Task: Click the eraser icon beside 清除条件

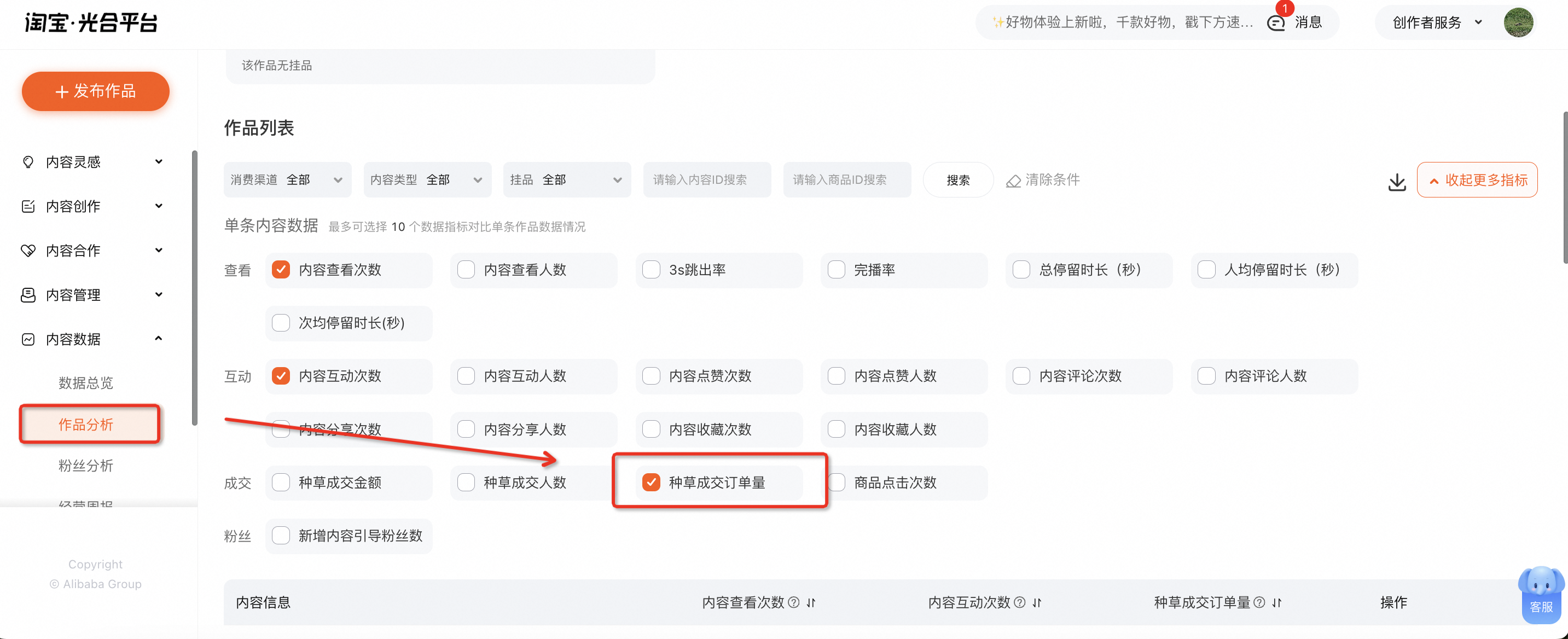Action: click(1013, 181)
